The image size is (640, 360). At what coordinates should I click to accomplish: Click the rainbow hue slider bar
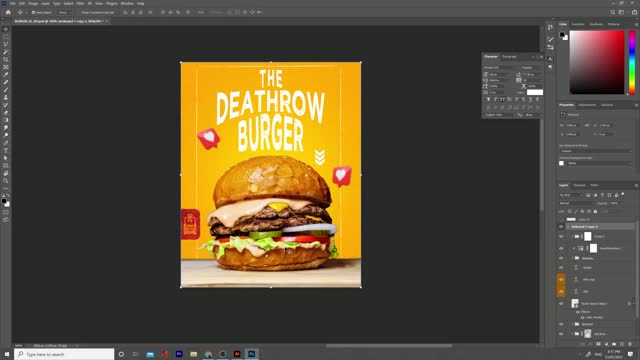632,62
